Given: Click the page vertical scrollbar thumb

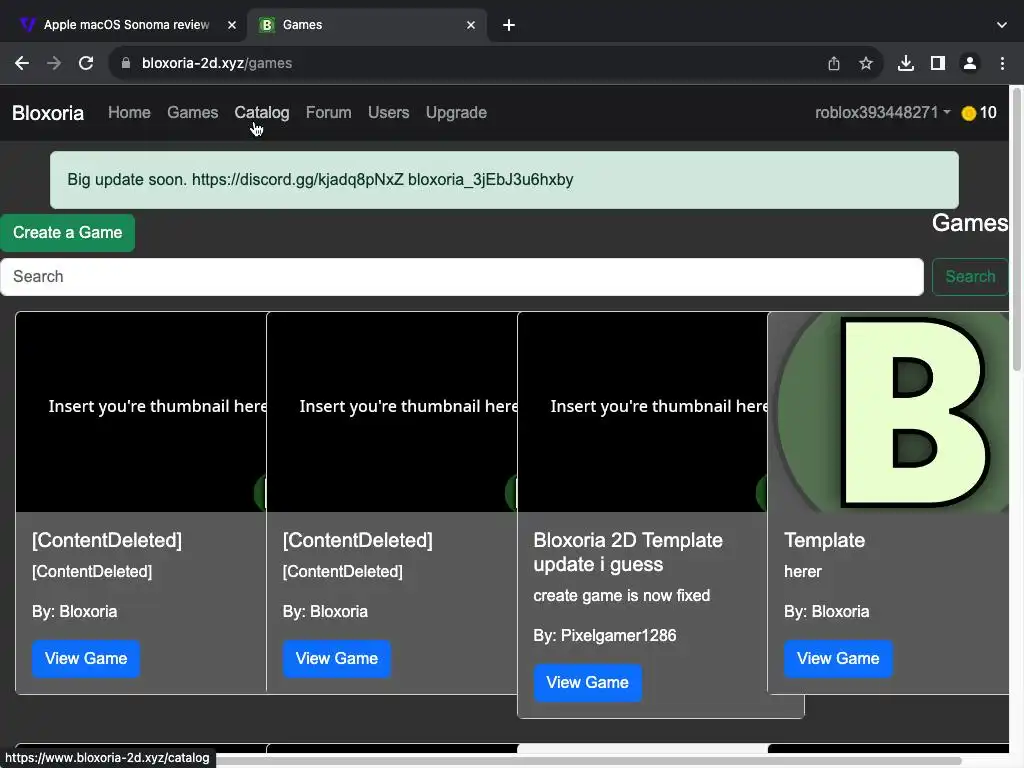Looking at the screenshot, I should click(x=1016, y=229).
